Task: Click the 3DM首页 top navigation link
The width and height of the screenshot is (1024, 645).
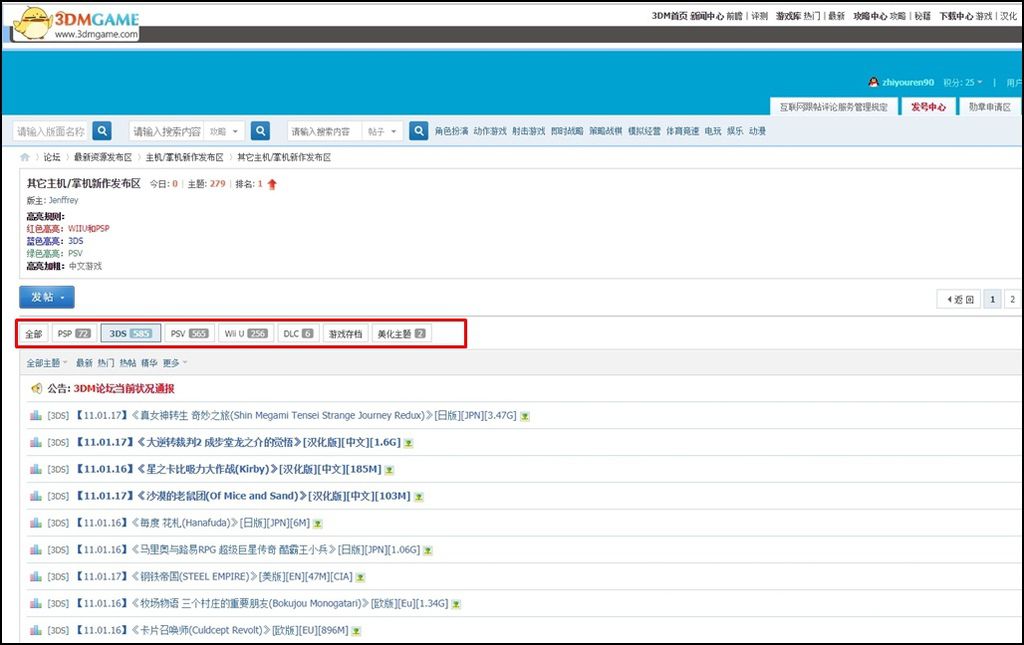Action: pyautogui.click(x=669, y=16)
